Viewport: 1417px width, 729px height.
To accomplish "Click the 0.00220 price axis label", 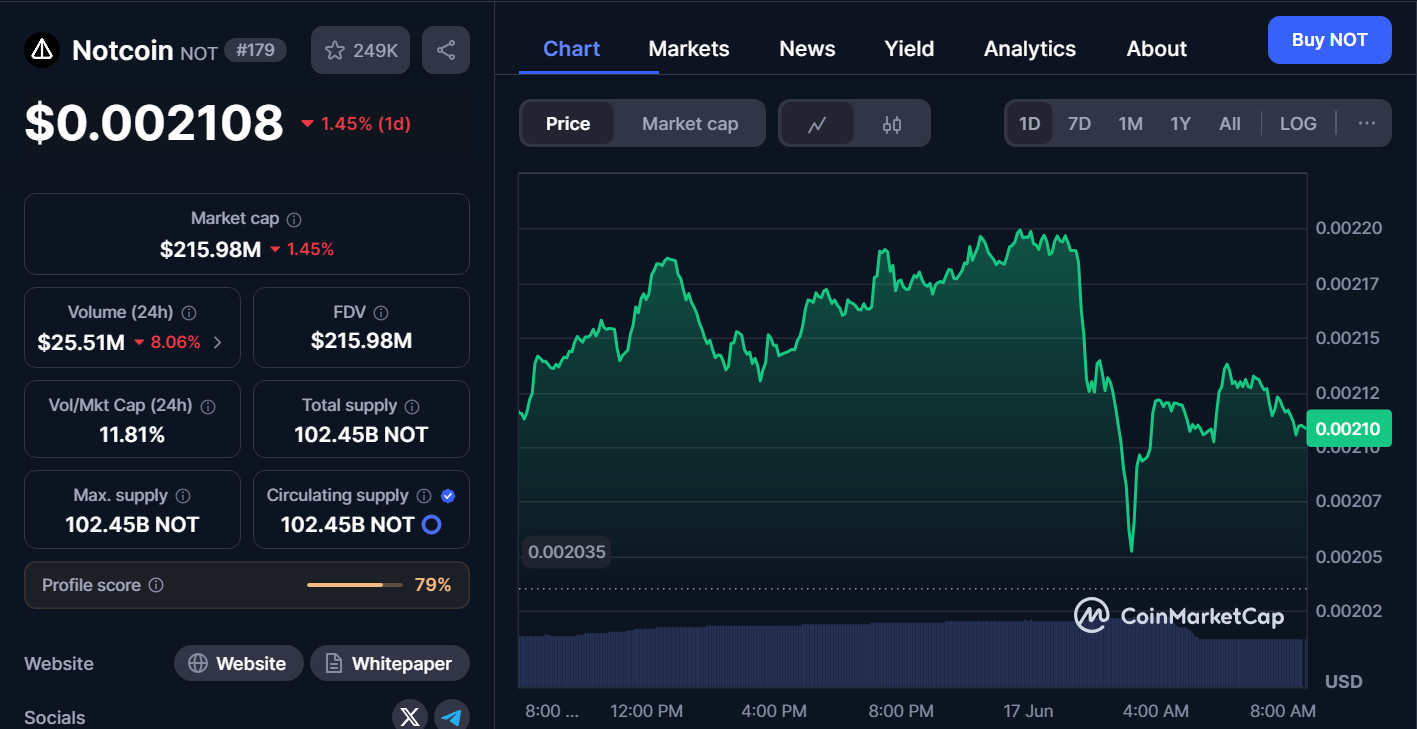I will click(1348, 228).
